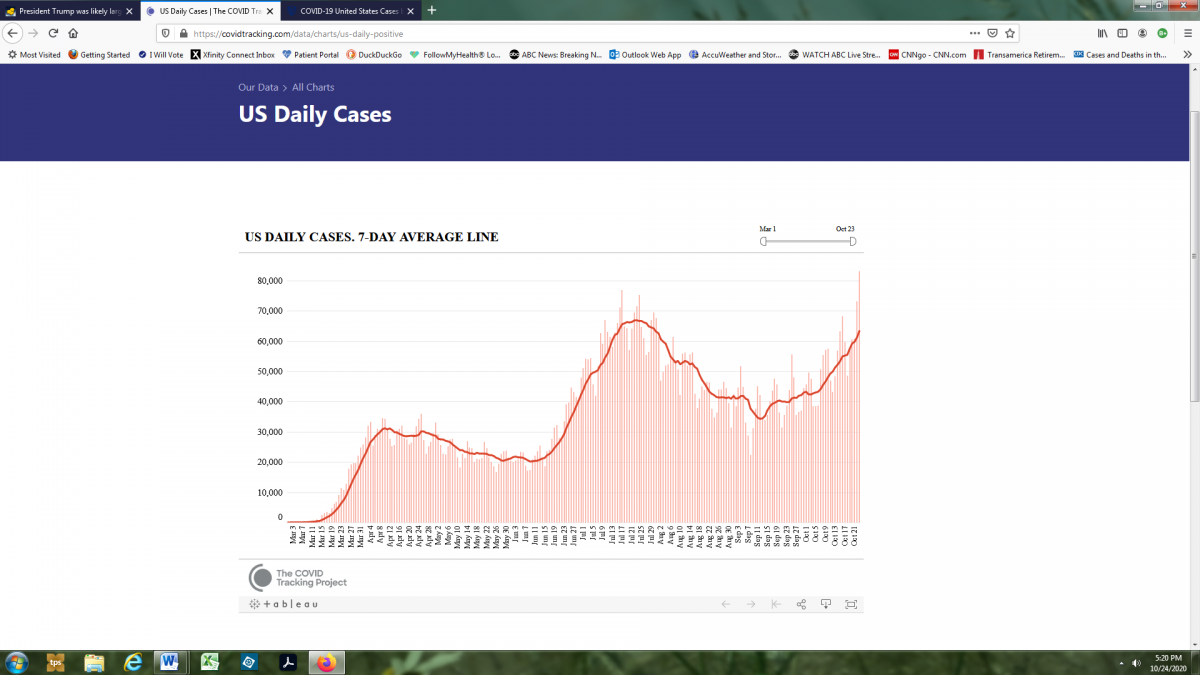Open the All Charts breadcrumb link
The height and width of the screenshot is (675, 1200).
pyautogui.click(x=313, y=88)
